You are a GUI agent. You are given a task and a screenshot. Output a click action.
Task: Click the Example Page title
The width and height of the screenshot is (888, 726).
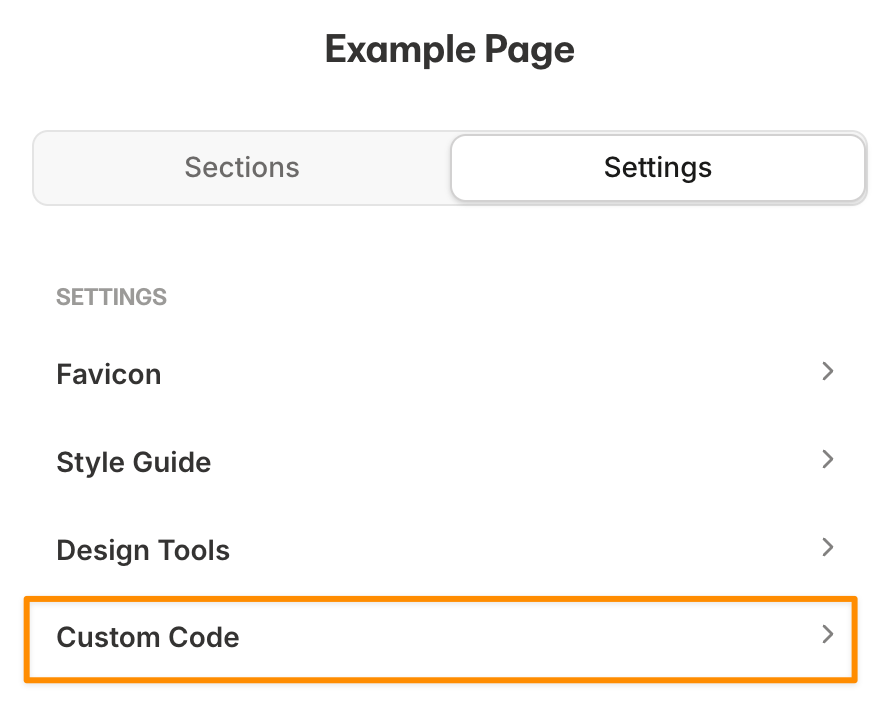[x=449, y=49]
